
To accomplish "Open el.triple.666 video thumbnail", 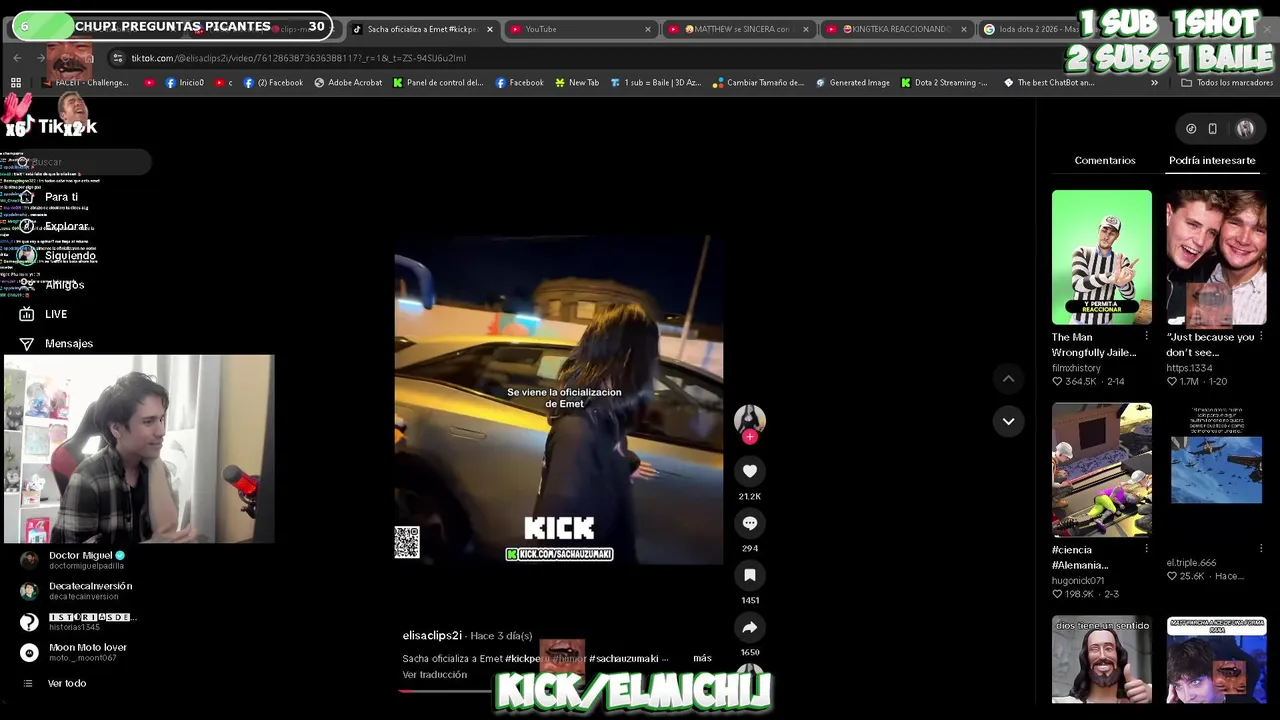I will pyautogui.click(x=1216, y=470).
